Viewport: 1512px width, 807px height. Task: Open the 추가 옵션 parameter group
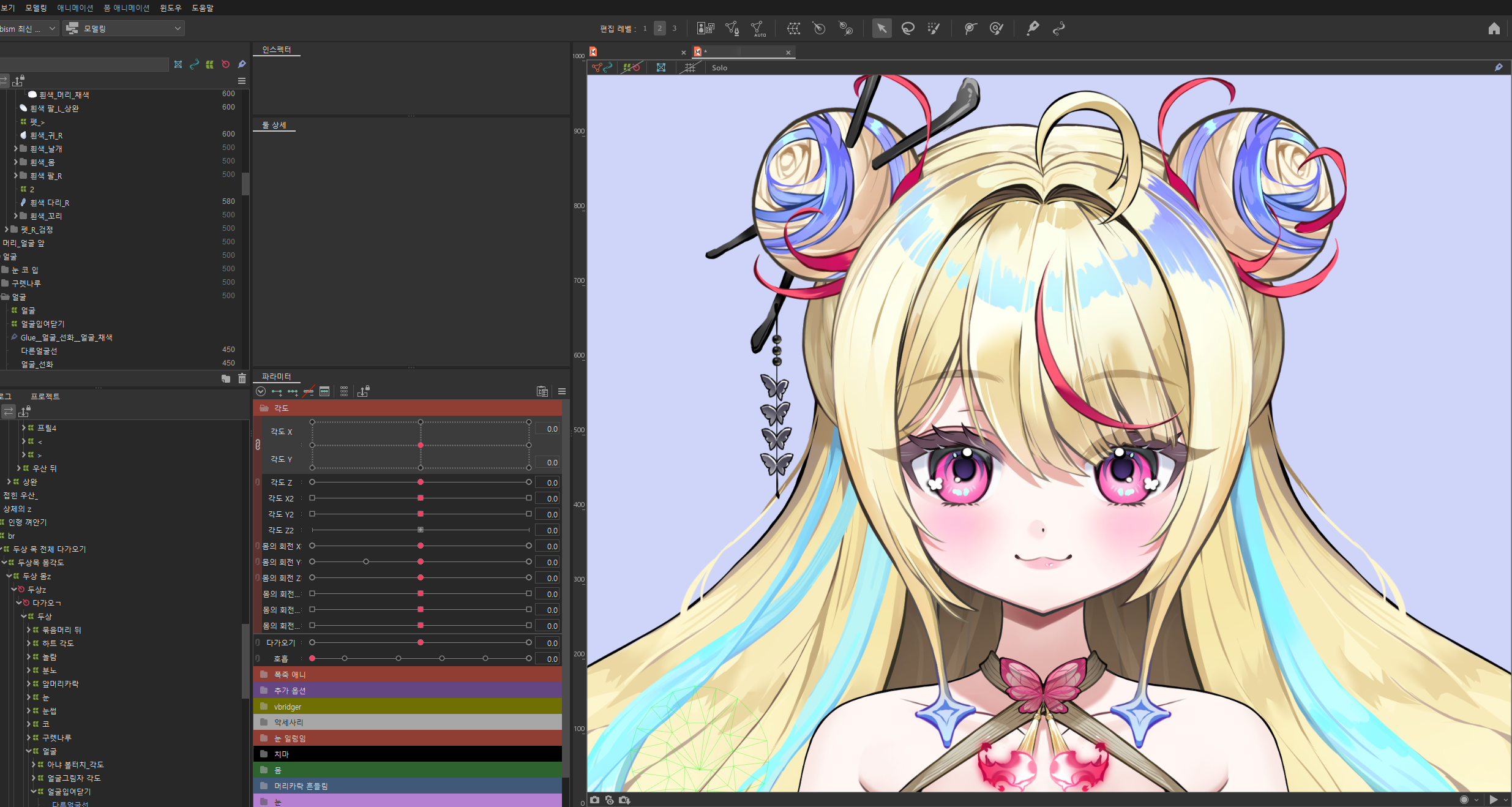tap(408, 691)
